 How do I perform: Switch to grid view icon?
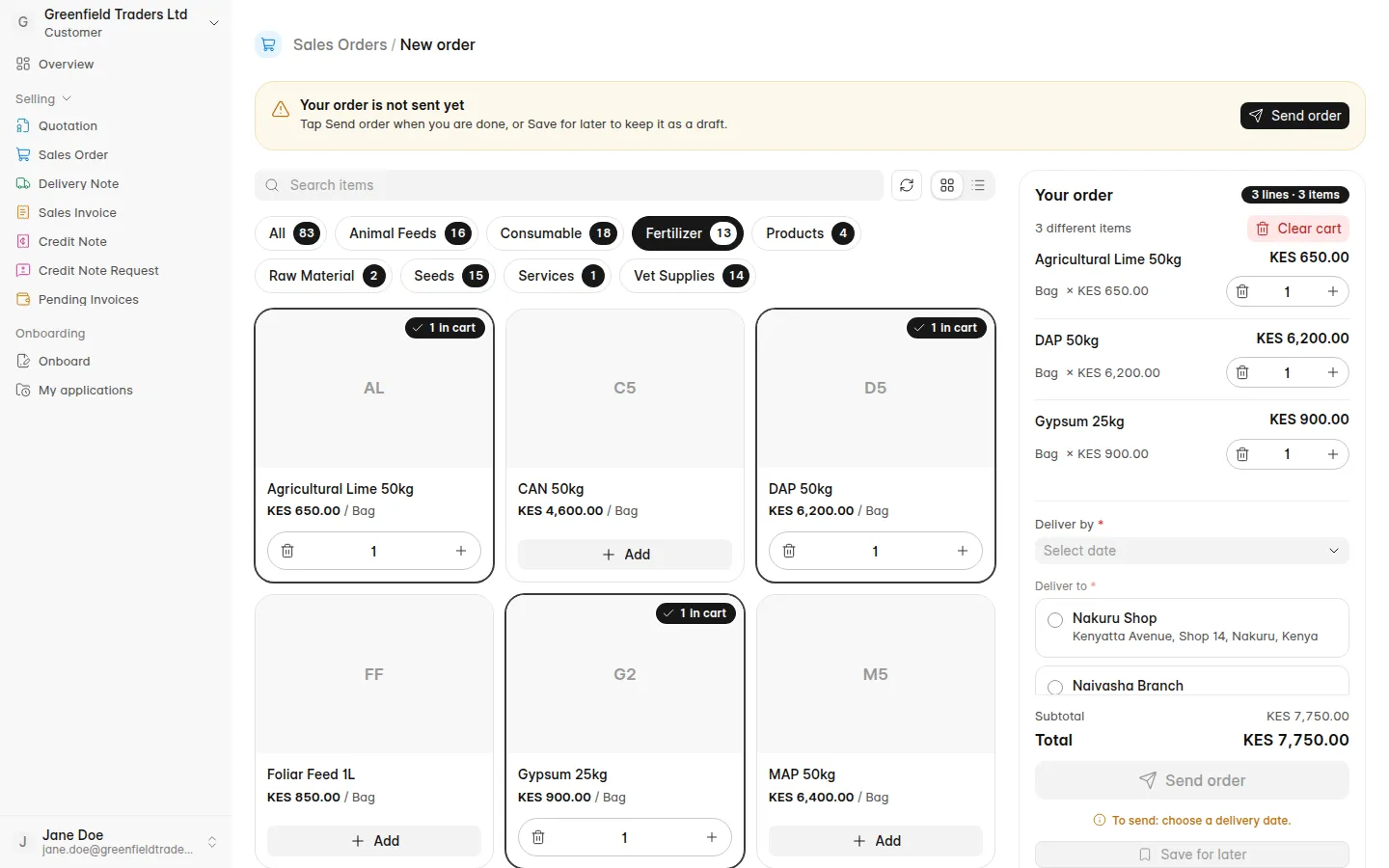[x=947, y=185]
